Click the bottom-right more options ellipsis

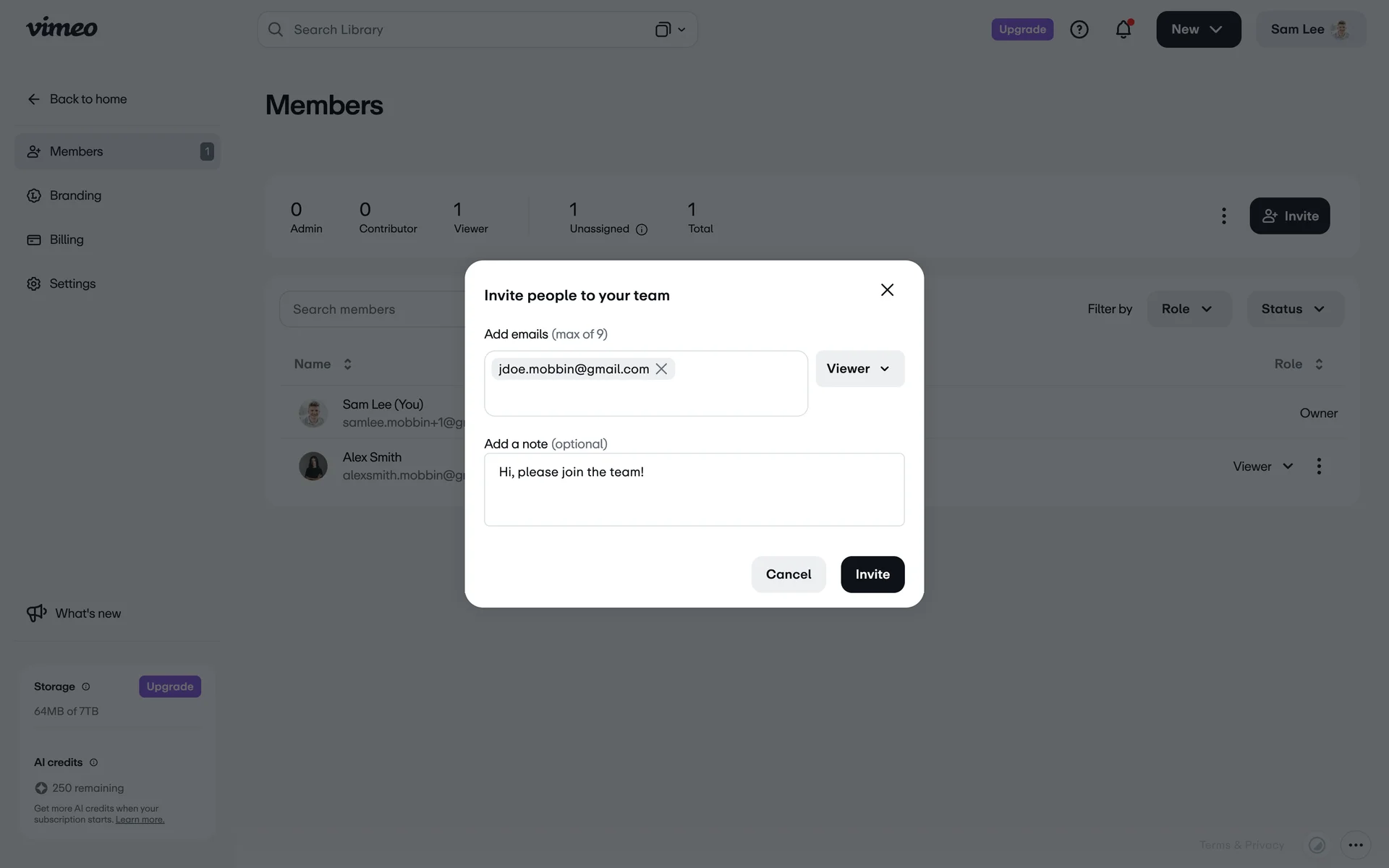pos(1355,845)
